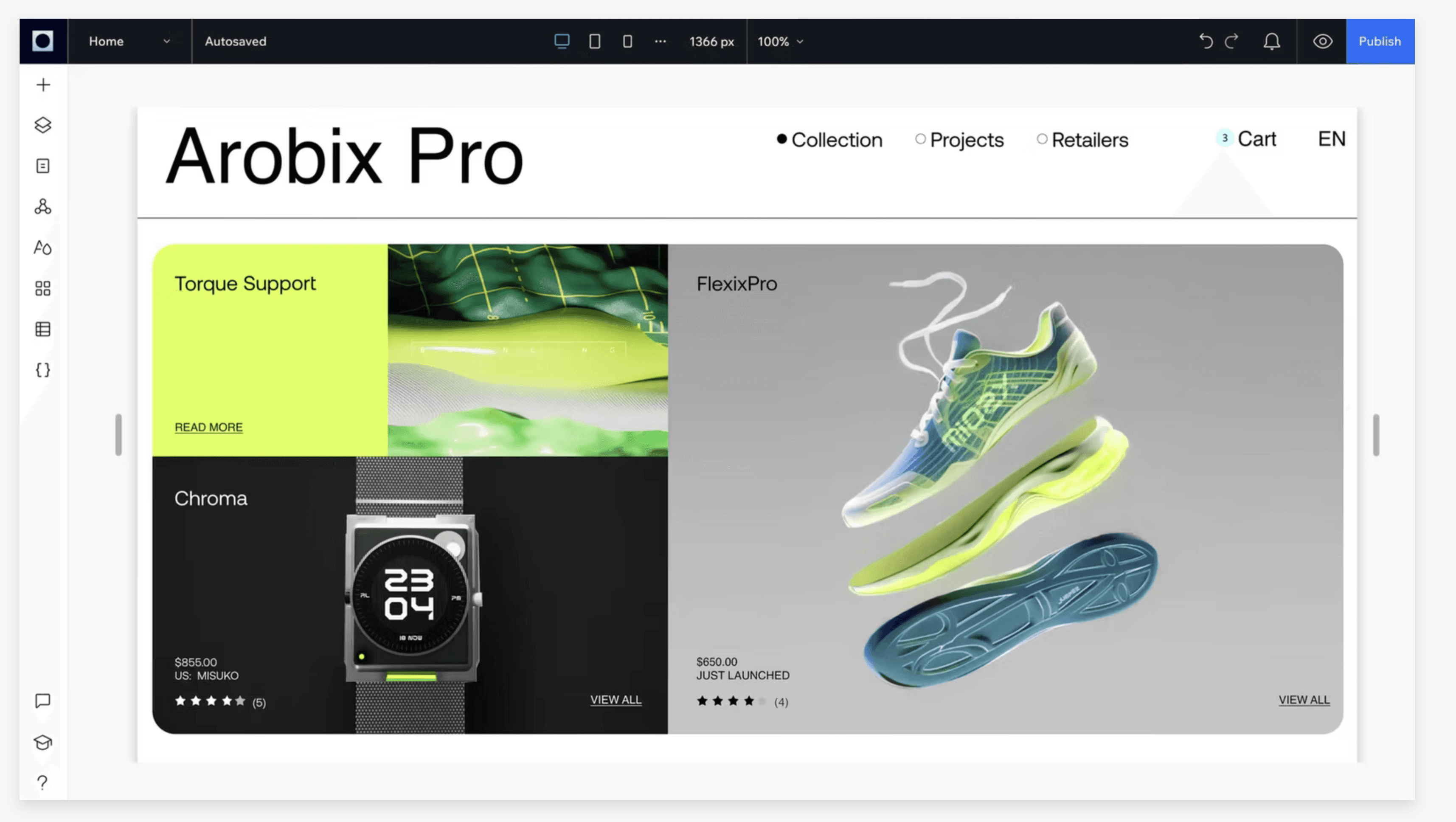Toggle preview mode with eye icon

click(1322, 41)
